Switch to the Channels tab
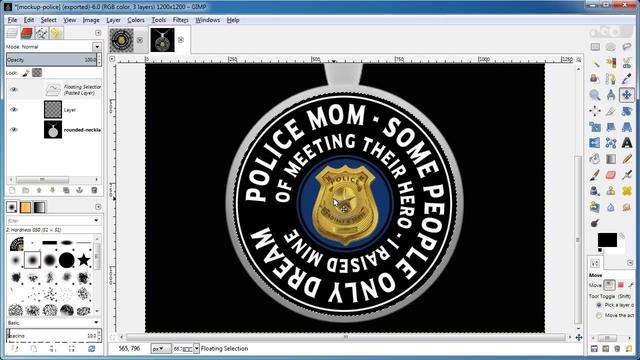Image resolution: width=640 pixels, height=360 pixels. [27, 33]
